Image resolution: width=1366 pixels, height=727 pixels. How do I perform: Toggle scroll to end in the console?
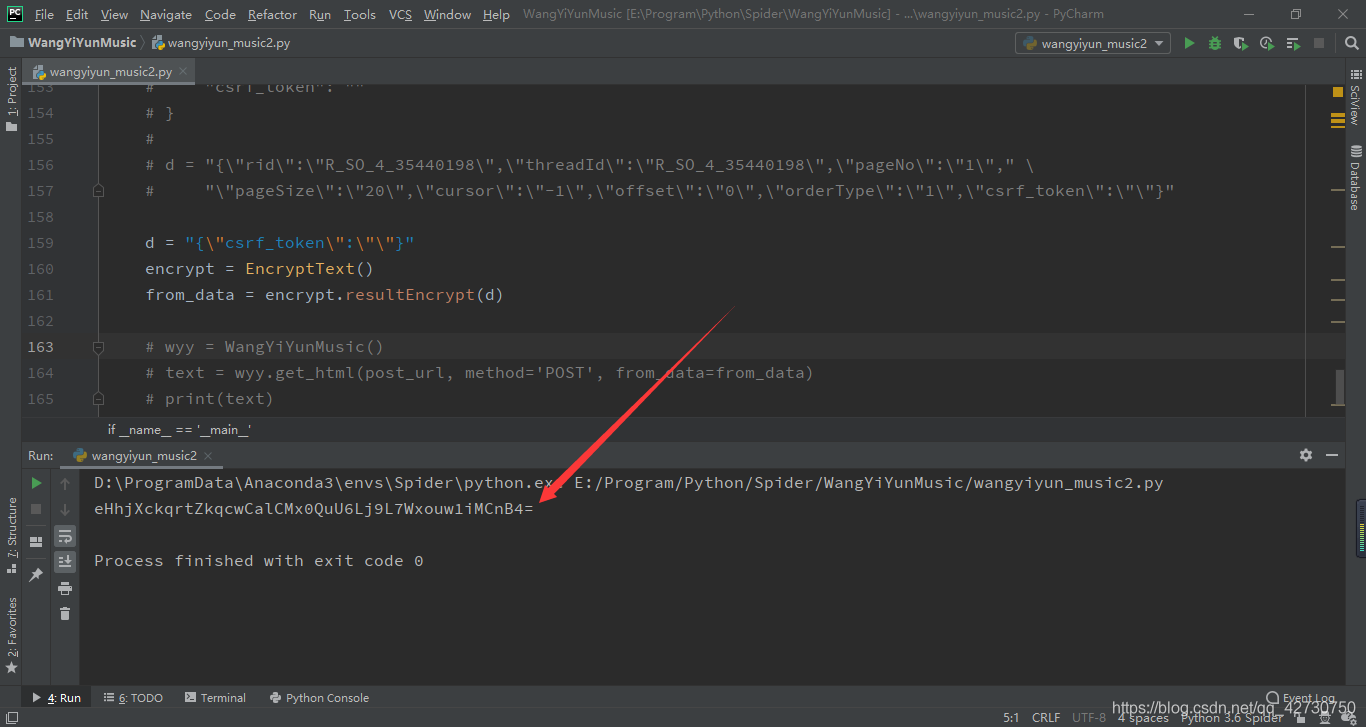point(65,562)
